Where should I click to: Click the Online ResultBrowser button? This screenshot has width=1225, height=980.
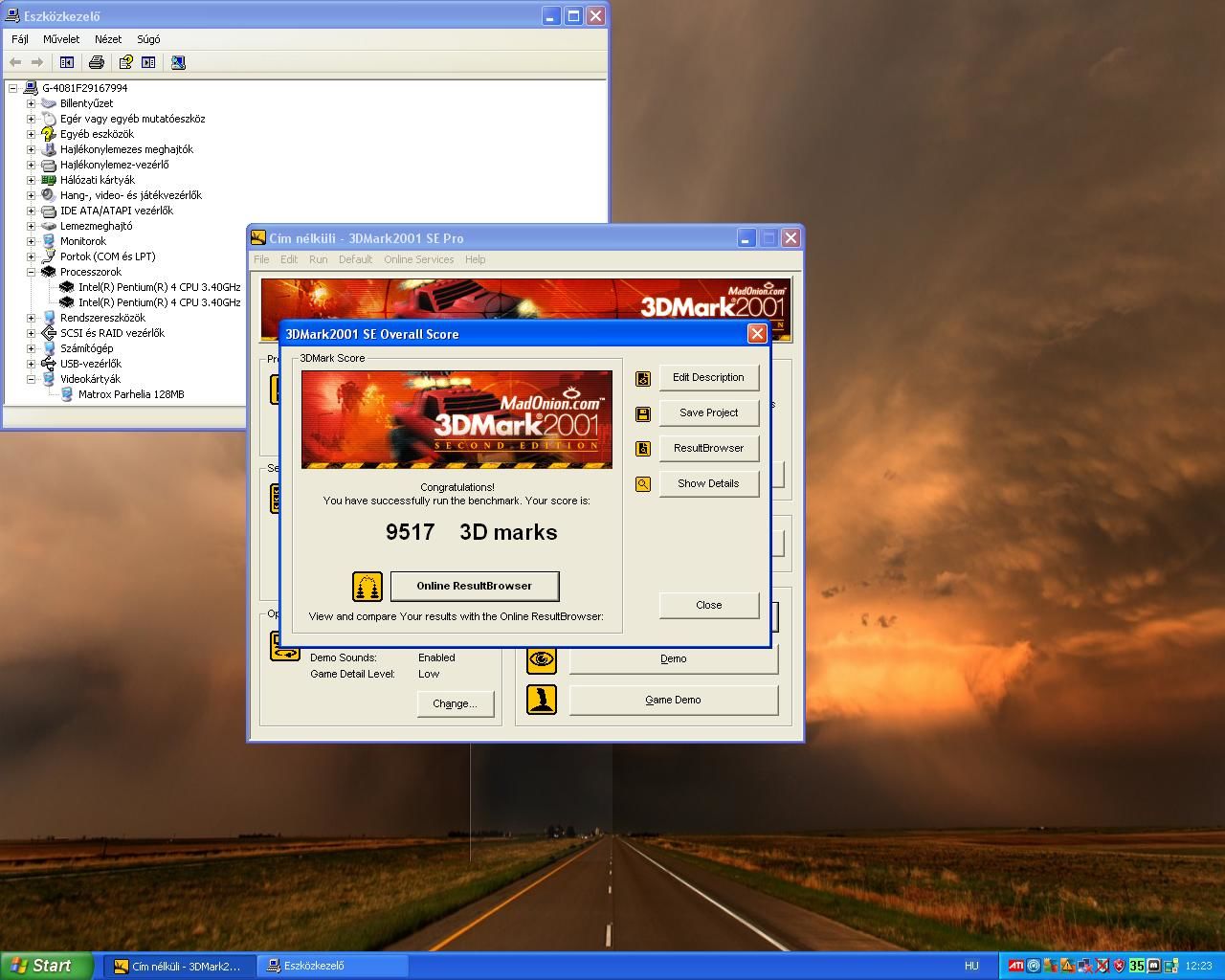[475, 586]
